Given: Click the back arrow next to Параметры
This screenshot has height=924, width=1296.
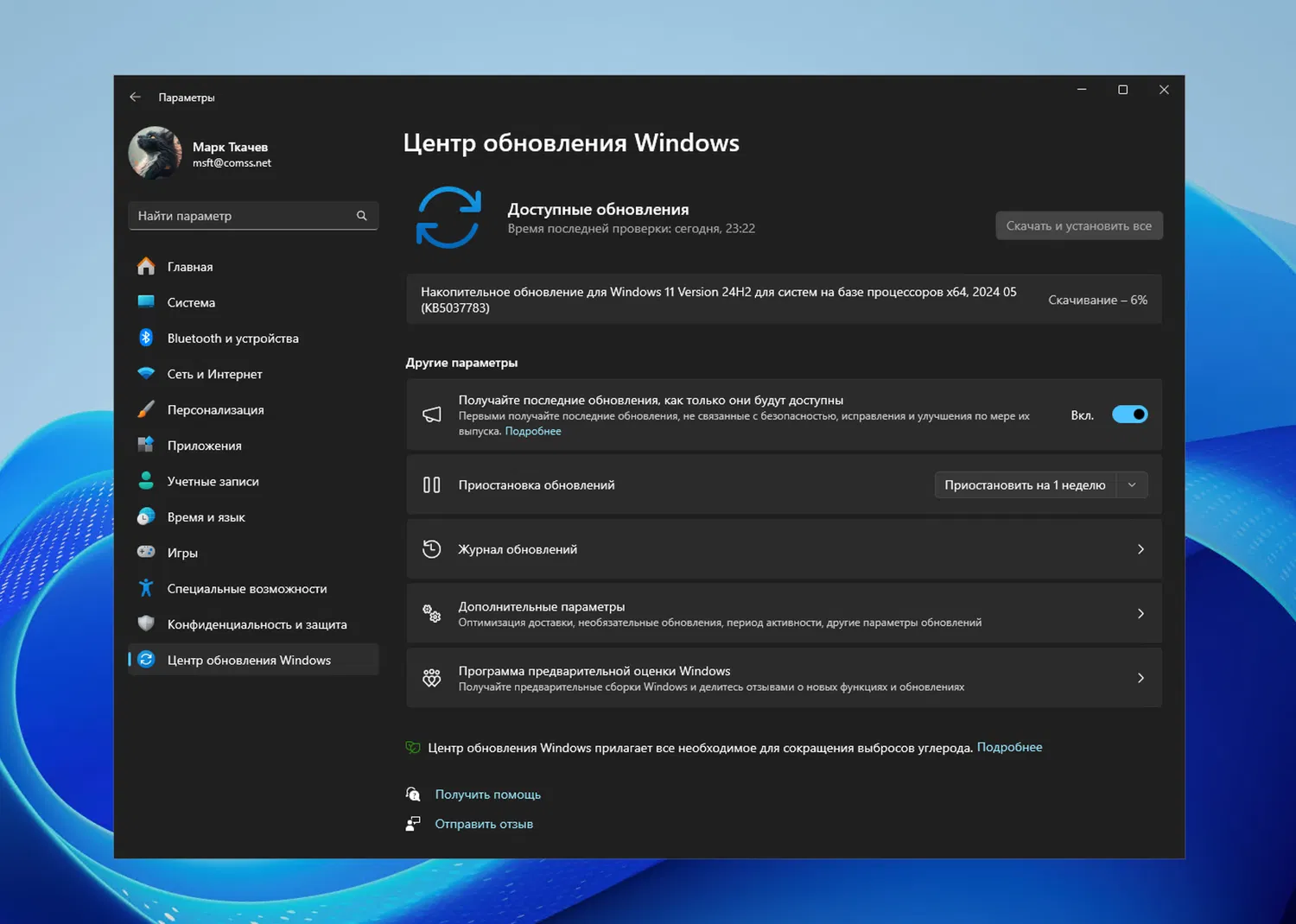Looking at the screenshot, I should pos(135,98).
